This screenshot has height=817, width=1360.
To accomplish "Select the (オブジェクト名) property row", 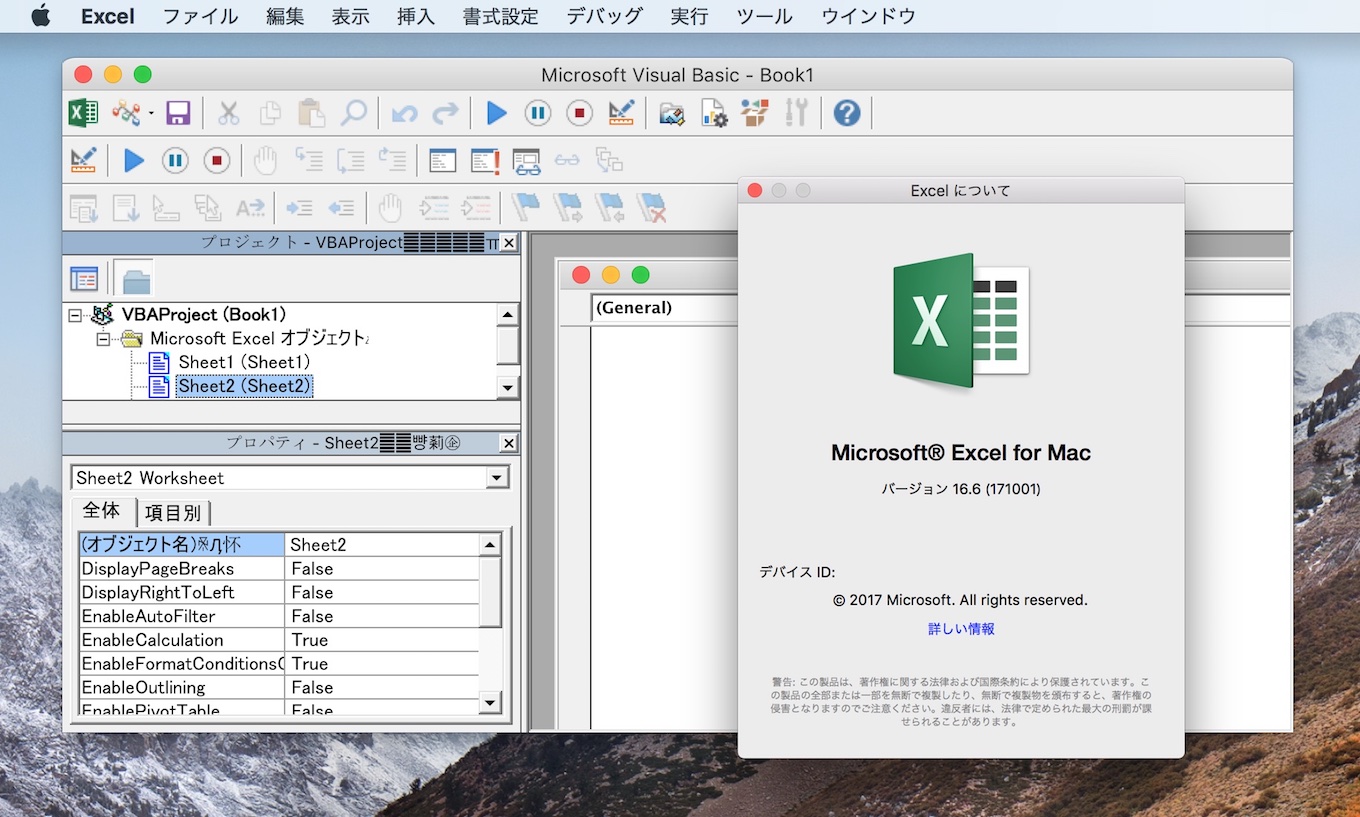I will tap(279, 545).
